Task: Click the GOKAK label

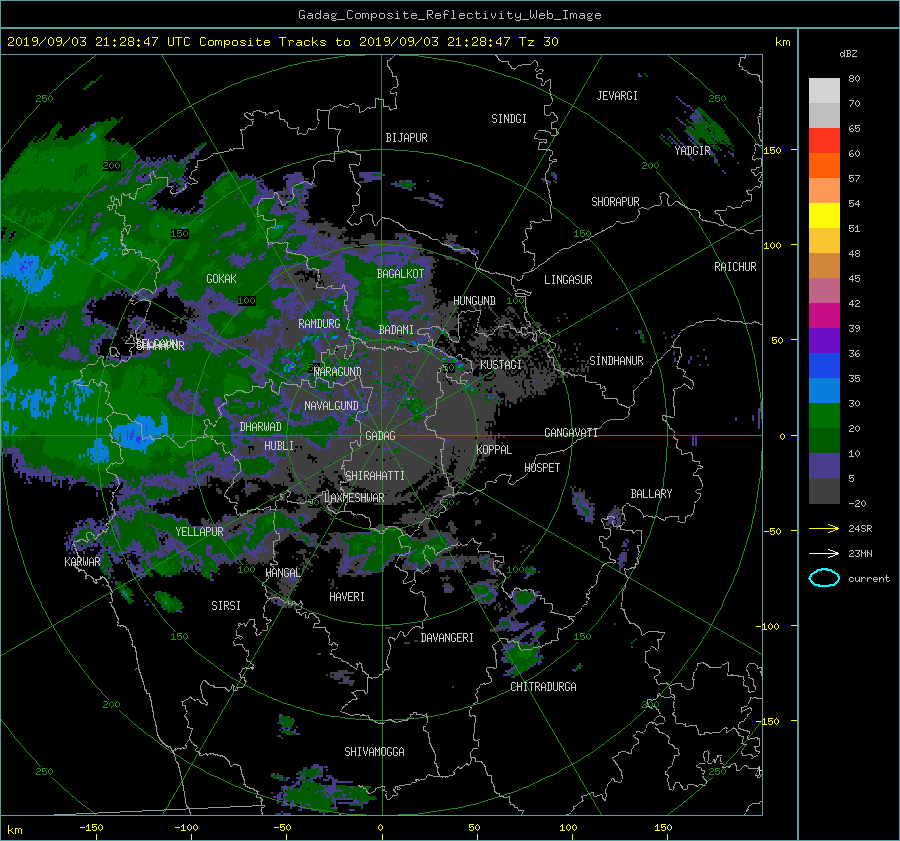Action: 221,279
